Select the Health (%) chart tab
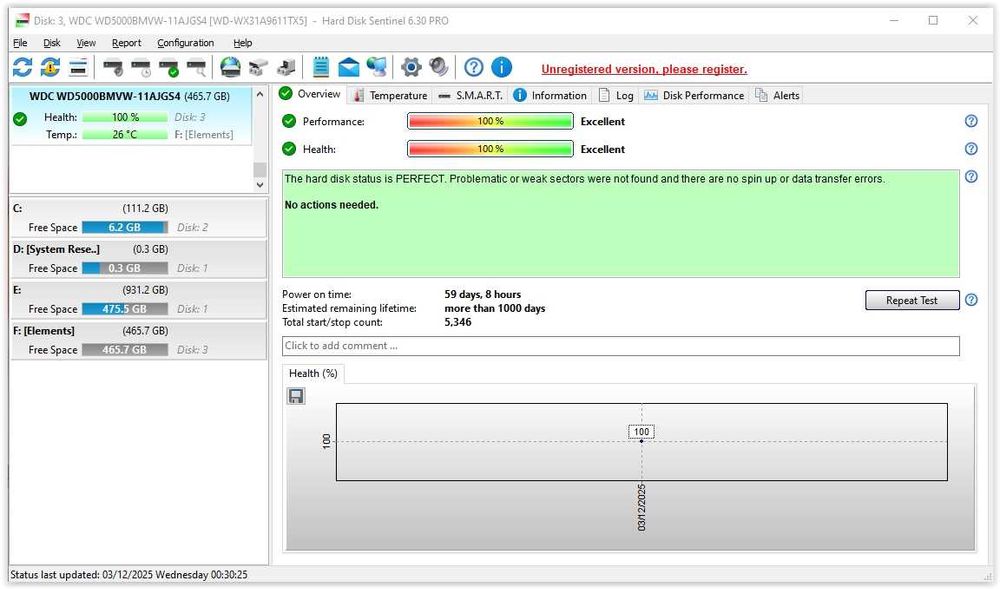This screenshot has width=1000, height=589. pos(313,374)
